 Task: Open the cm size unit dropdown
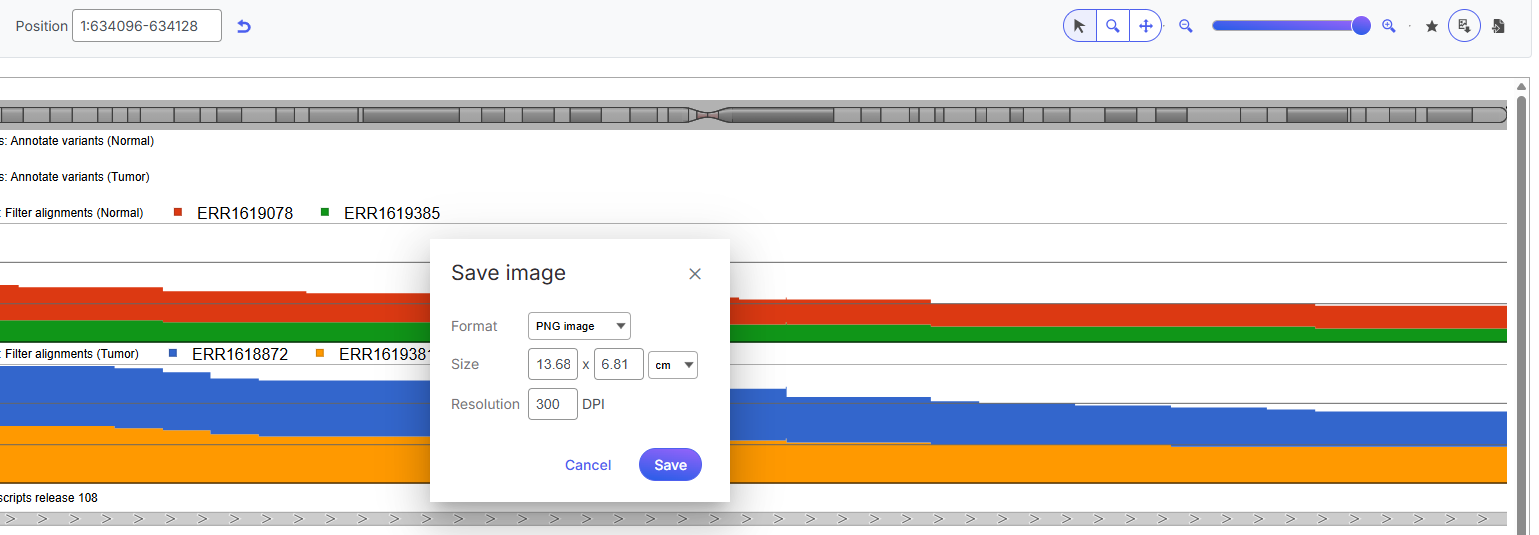673,365
